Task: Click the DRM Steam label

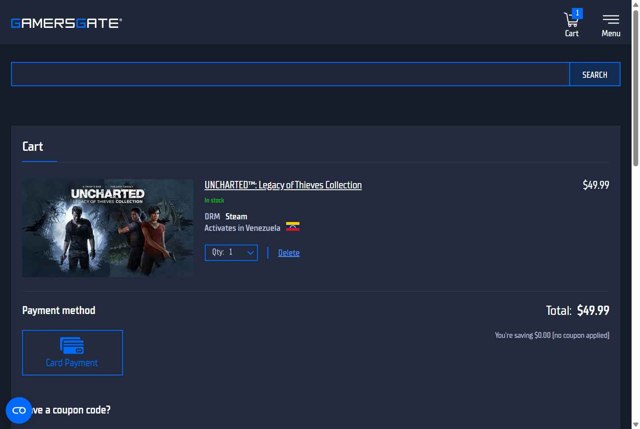Action: point(226,216)
